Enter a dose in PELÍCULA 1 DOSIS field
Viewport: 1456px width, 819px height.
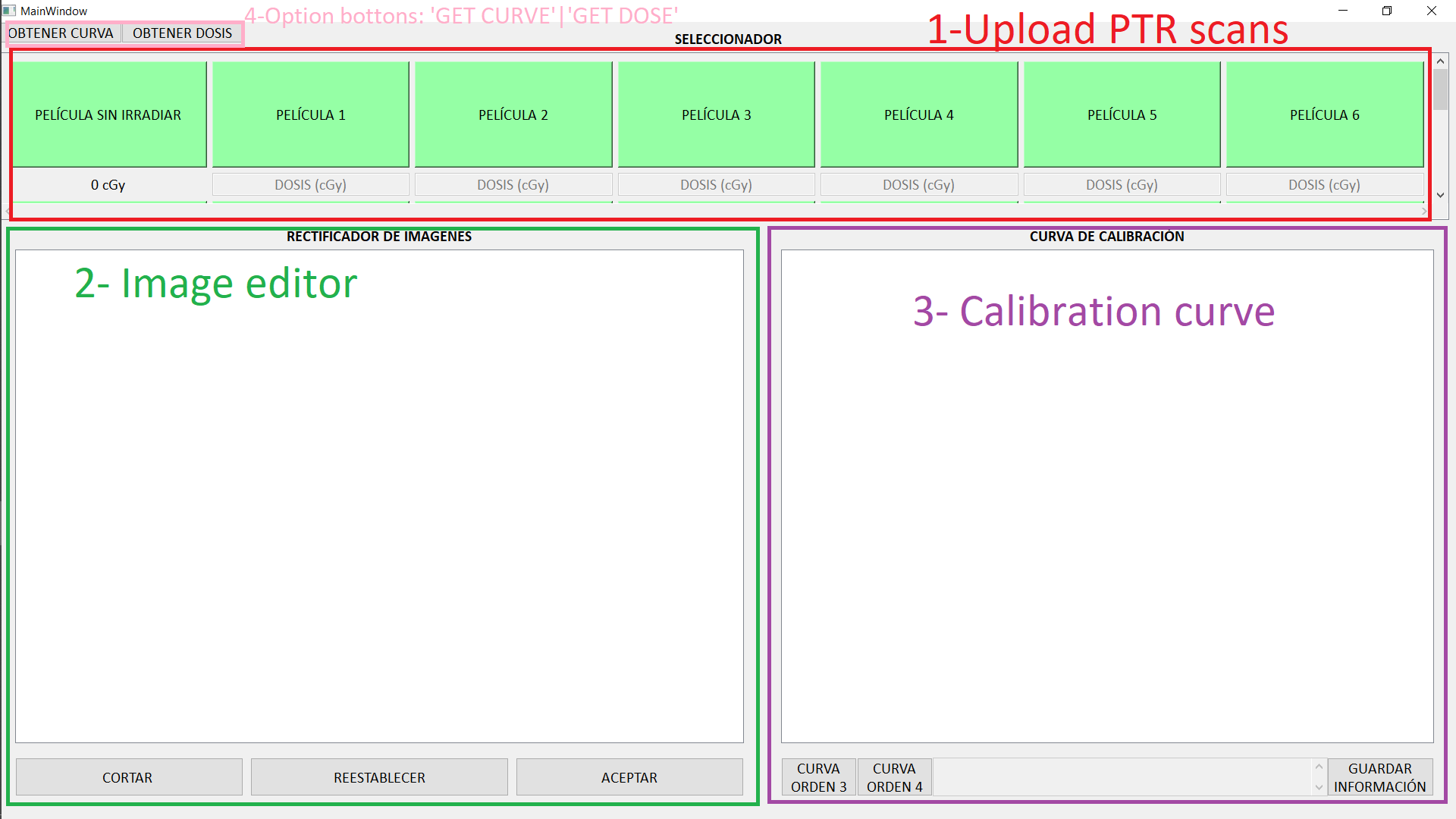coord(310,184)
